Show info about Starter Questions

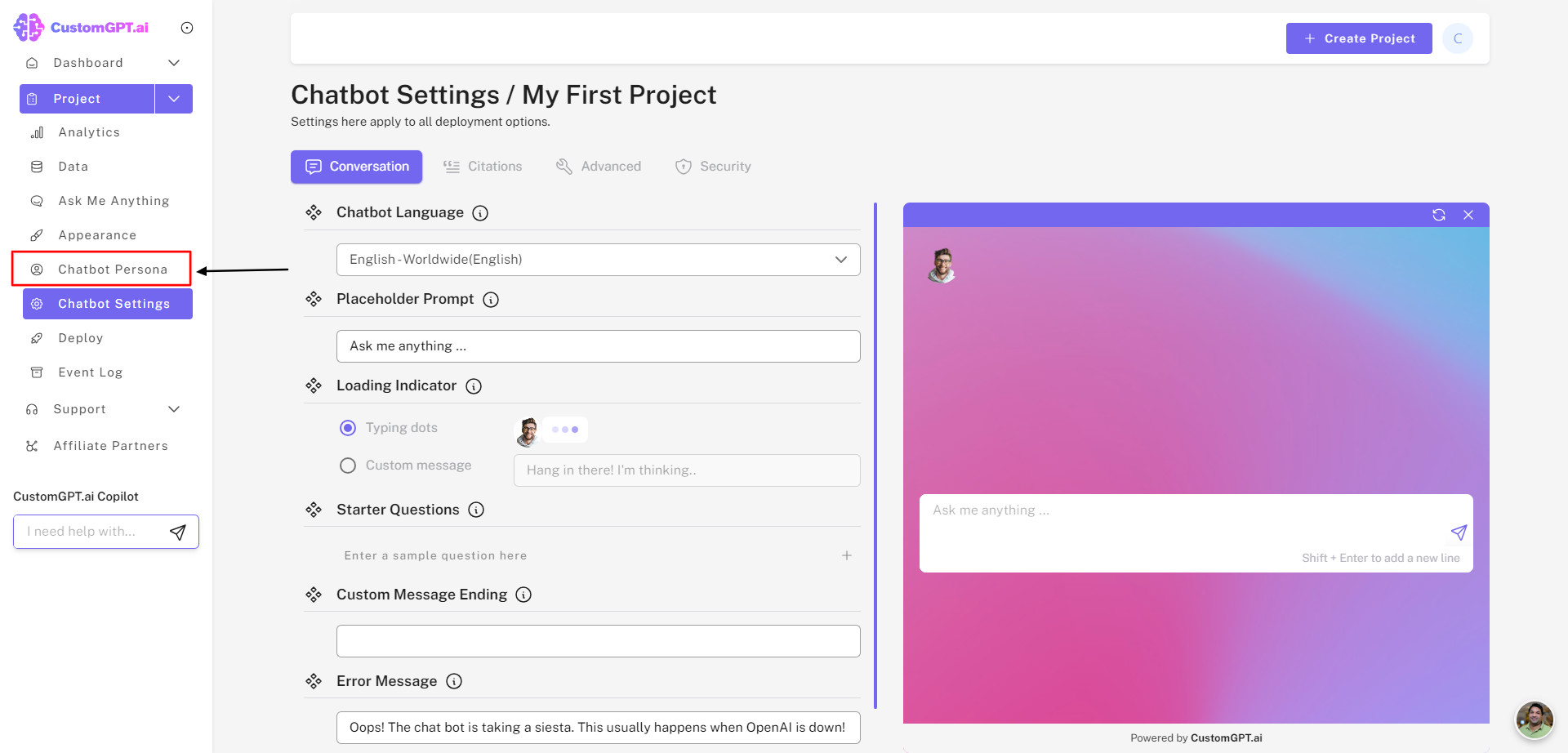[476, 510]
